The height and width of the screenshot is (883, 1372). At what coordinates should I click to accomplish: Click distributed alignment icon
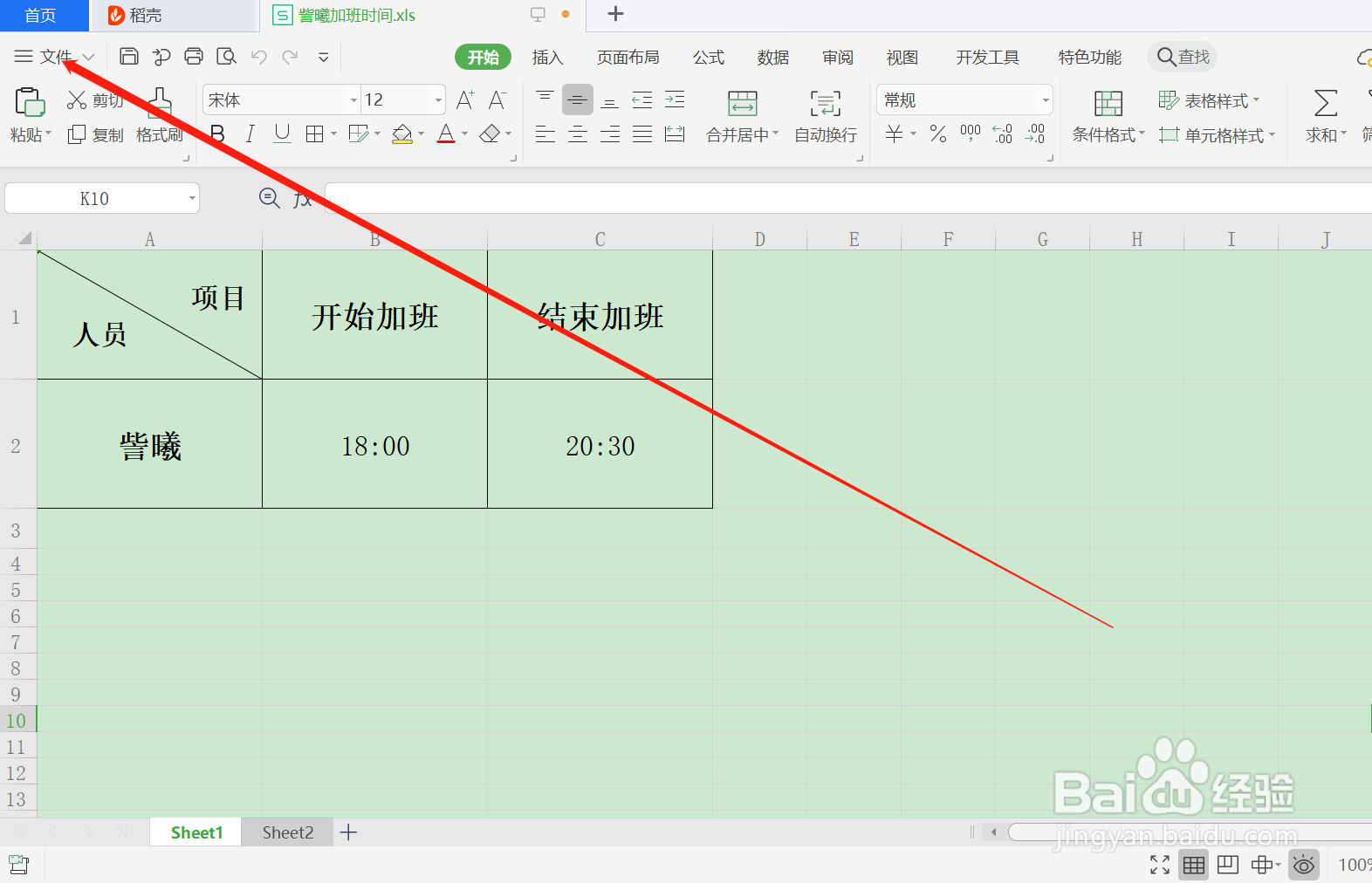(x=675, y=133)
